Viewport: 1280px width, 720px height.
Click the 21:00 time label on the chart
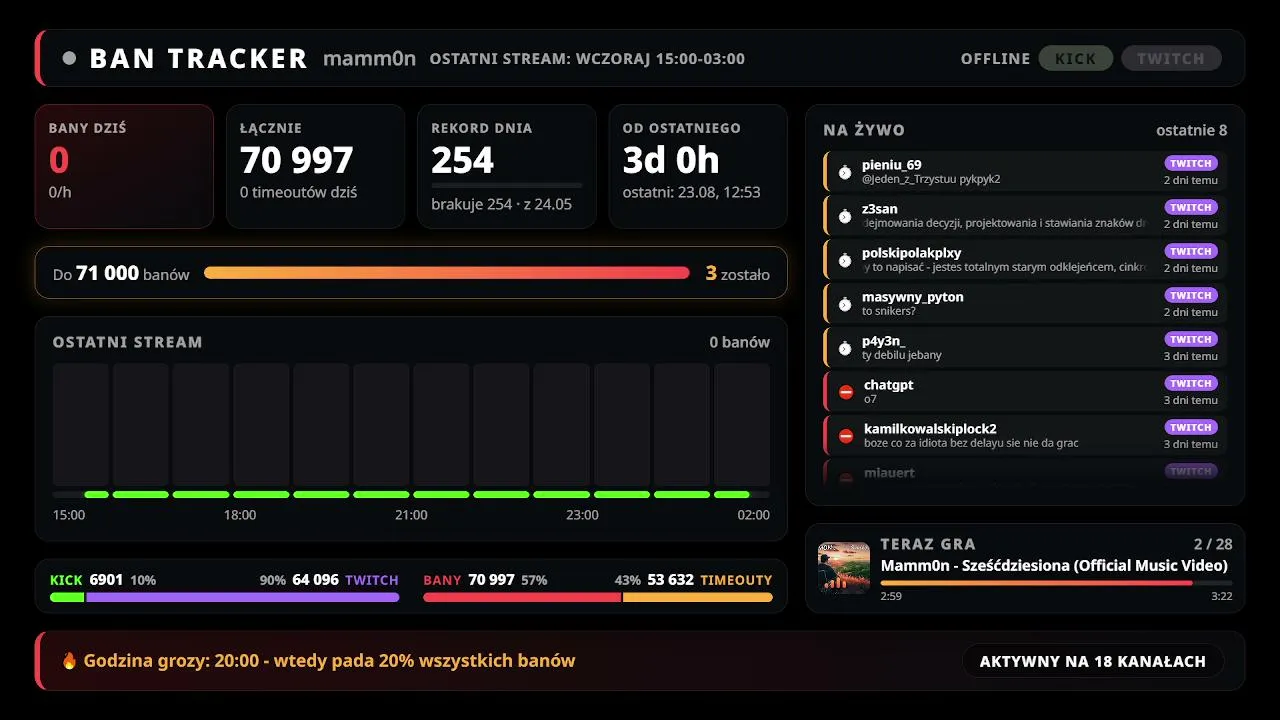[411, 515]
